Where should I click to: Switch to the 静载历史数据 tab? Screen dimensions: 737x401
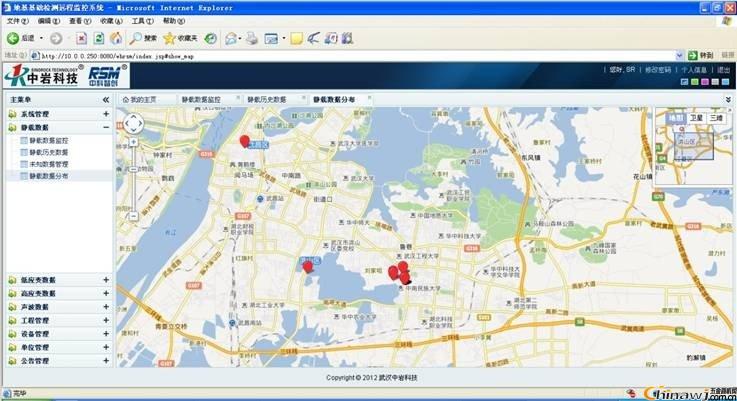[x=273, y=100]
